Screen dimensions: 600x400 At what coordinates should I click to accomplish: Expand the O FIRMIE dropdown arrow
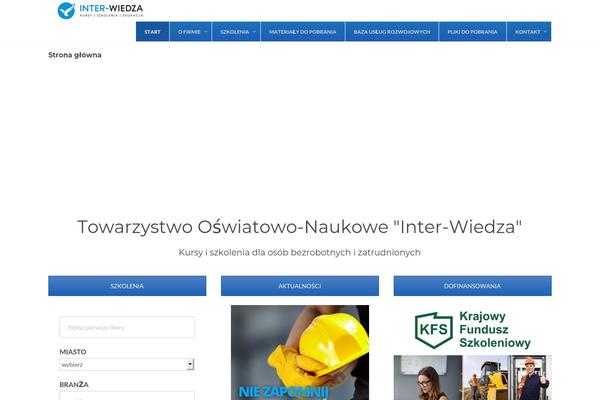[x=205, y=32]
